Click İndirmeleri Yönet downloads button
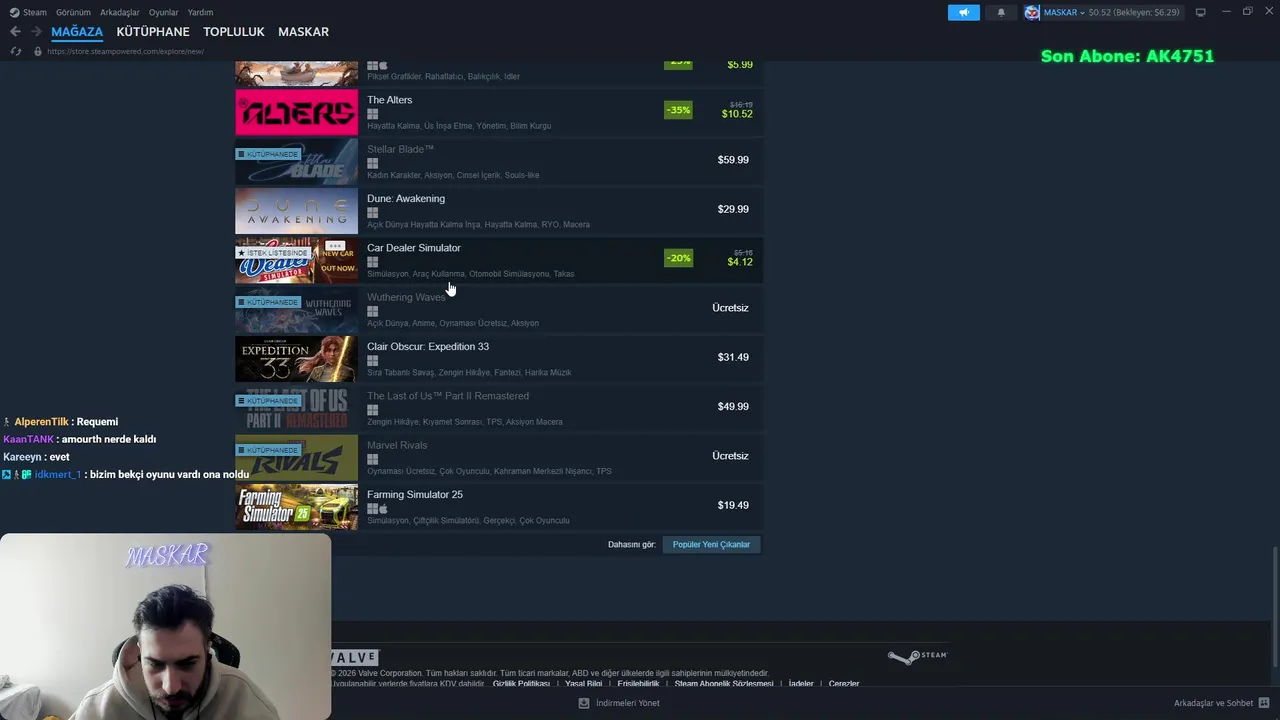 point(627,703)
